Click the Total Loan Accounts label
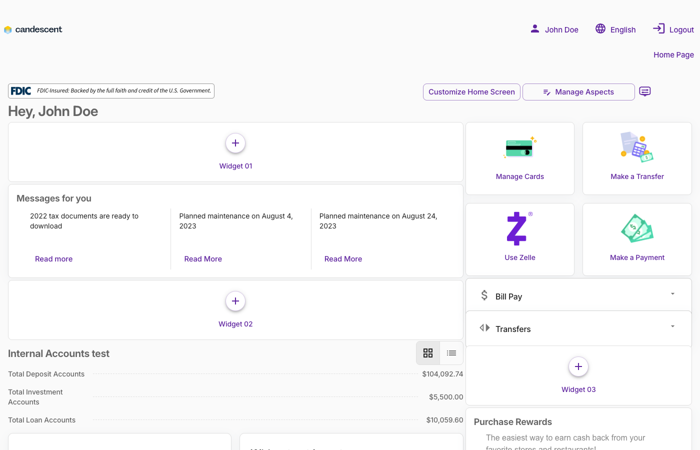Screen dimensions: 700x450 42,420
